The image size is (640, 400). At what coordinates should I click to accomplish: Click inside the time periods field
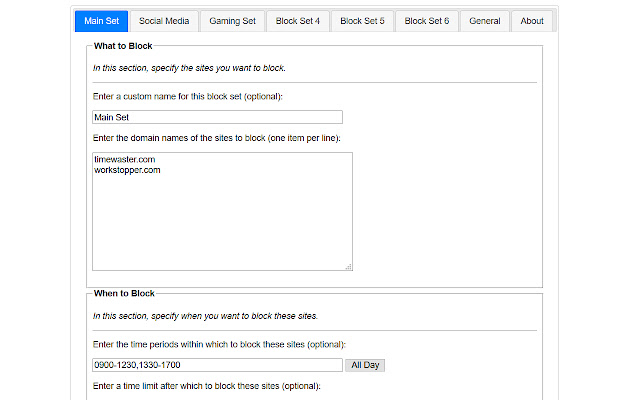tap(217, 365)
